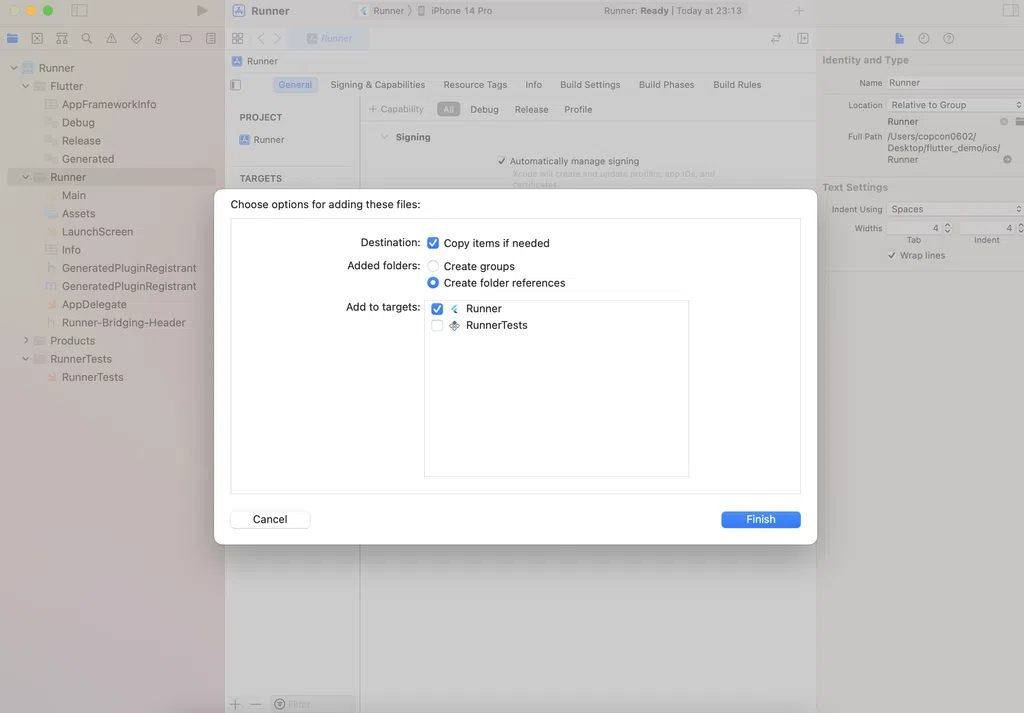Select the Create groups radio button

433,266
